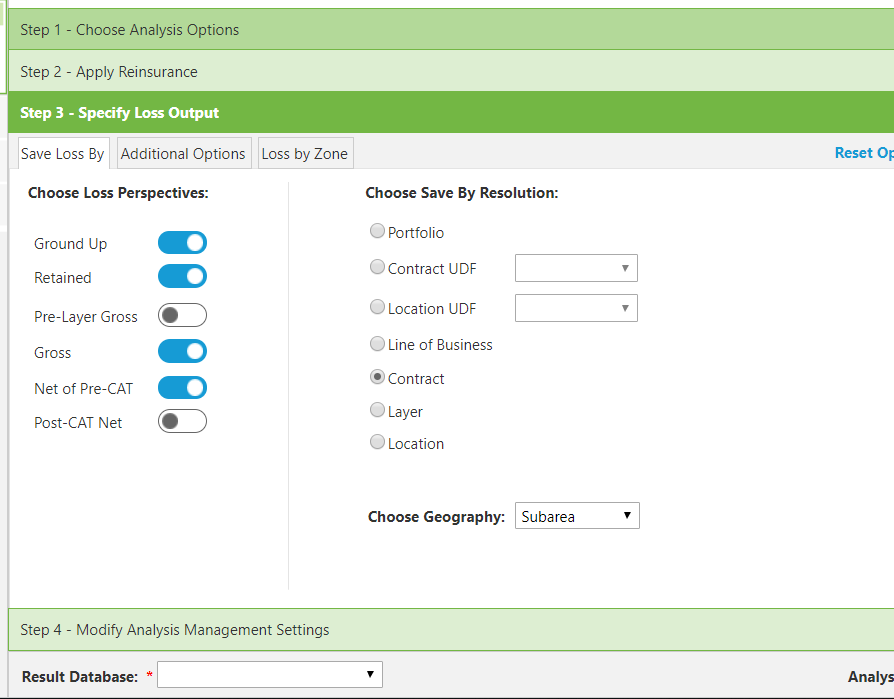Switch to the Additional Options tab
894x699 pixels.
tap(184, 153)
